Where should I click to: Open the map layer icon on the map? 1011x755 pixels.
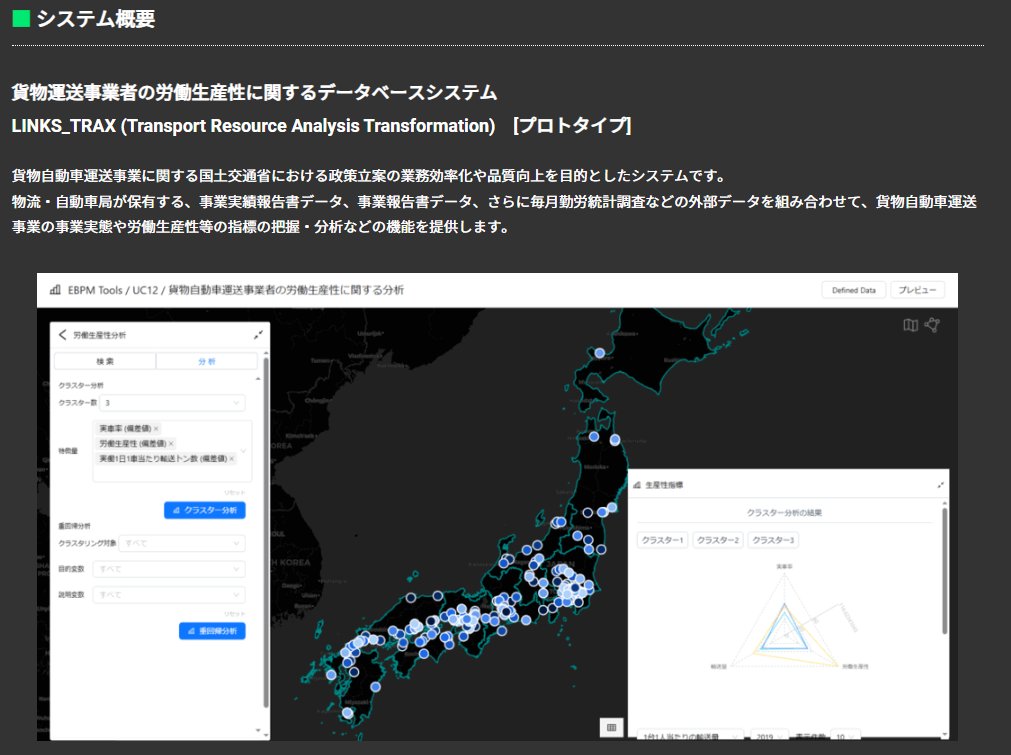coord(910,325)
